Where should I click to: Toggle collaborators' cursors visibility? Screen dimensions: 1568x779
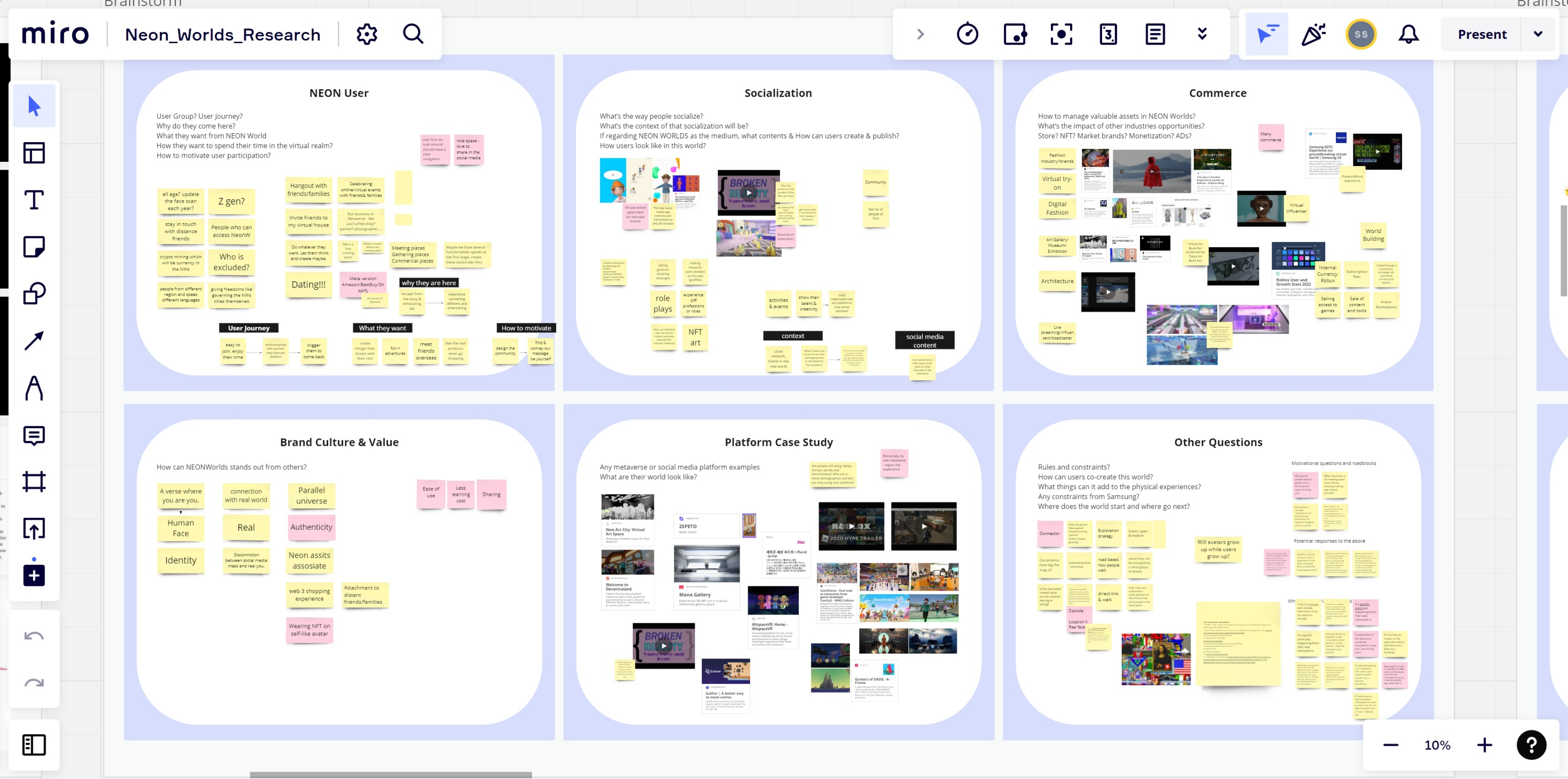click(1267, 34)
